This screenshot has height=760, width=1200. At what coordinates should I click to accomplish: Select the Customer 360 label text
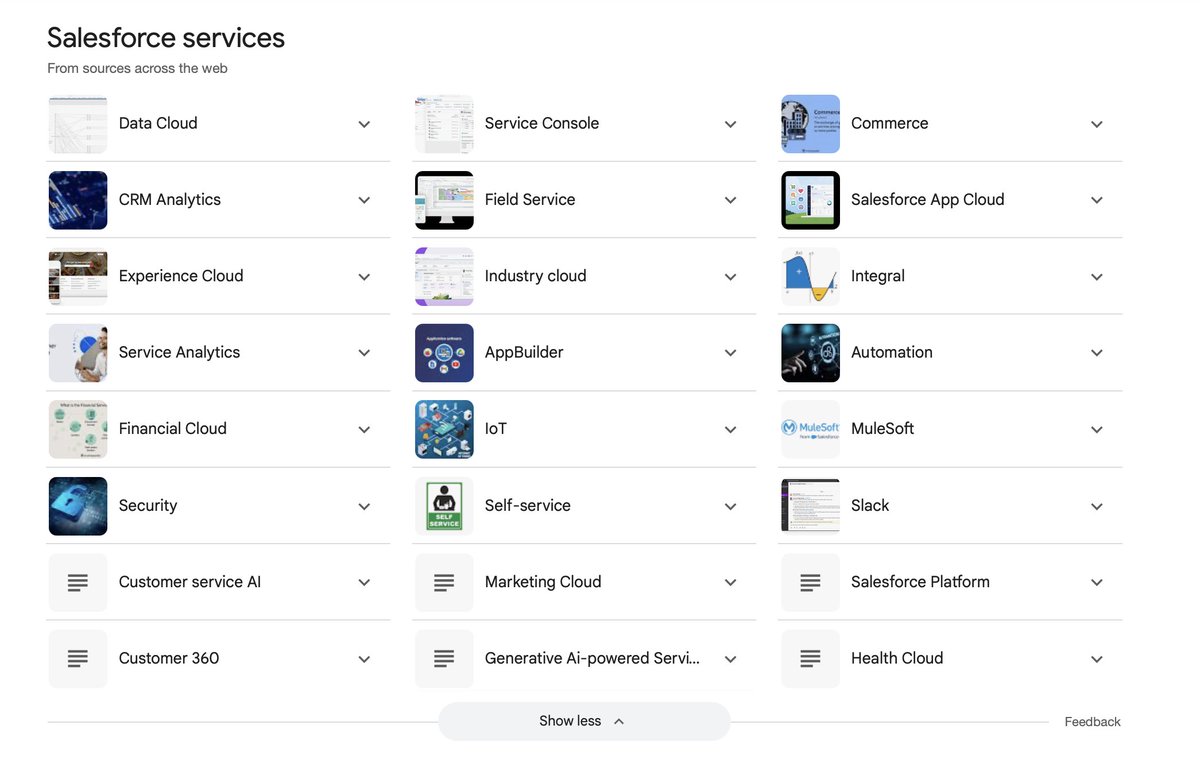(169, 658)
